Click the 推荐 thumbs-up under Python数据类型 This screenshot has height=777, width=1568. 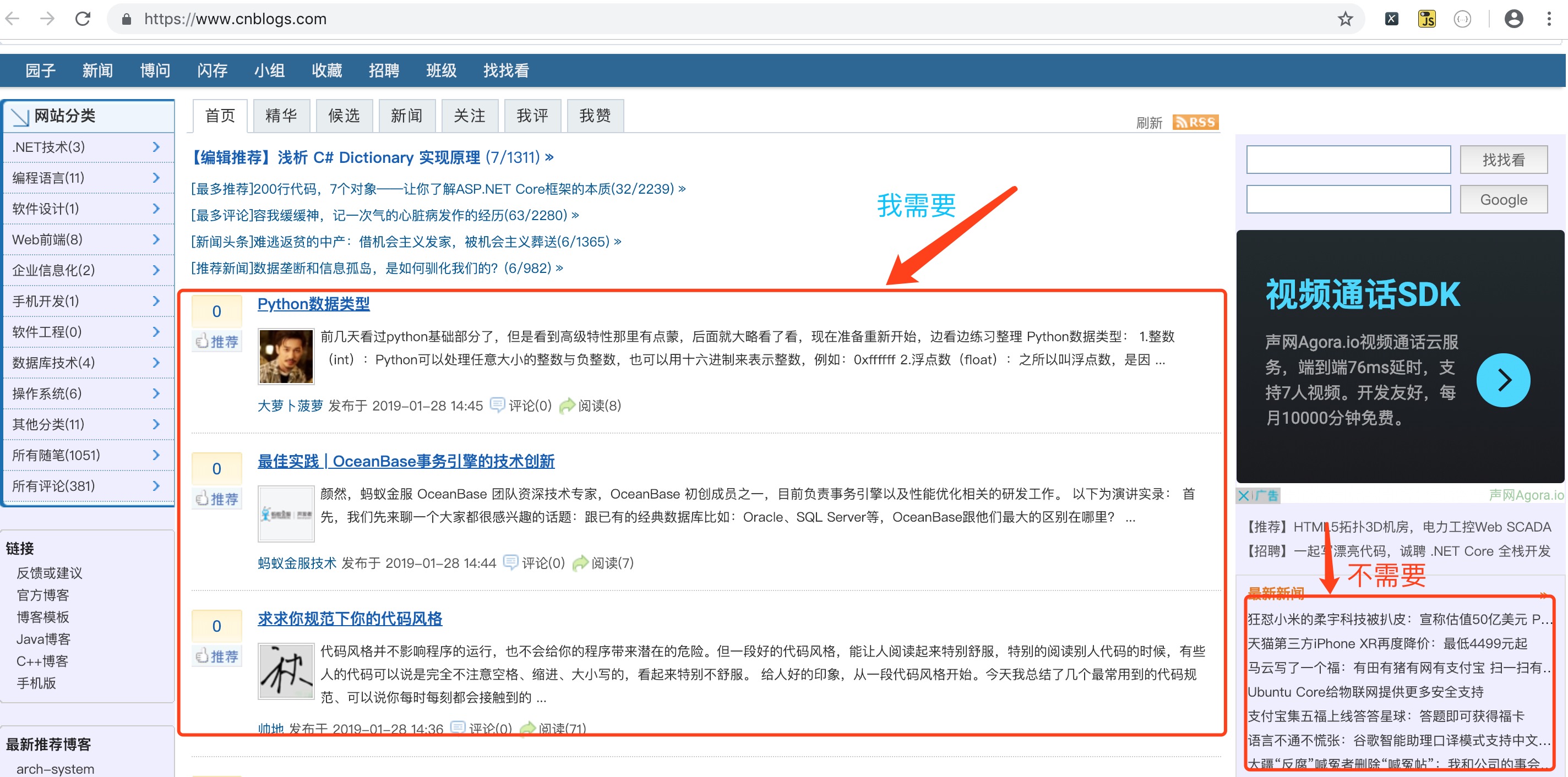217,341
